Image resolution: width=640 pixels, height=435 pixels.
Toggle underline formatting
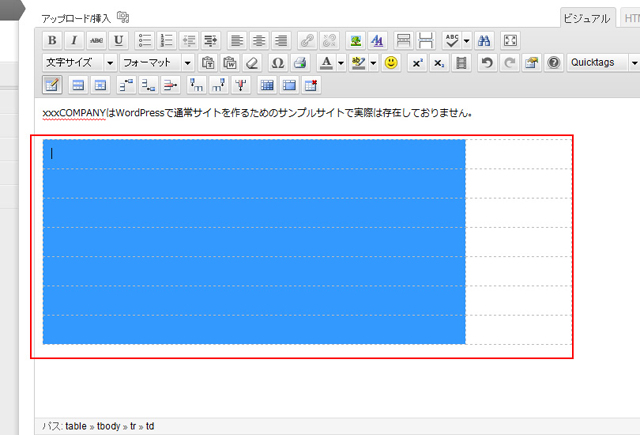[x=118, y=40]
